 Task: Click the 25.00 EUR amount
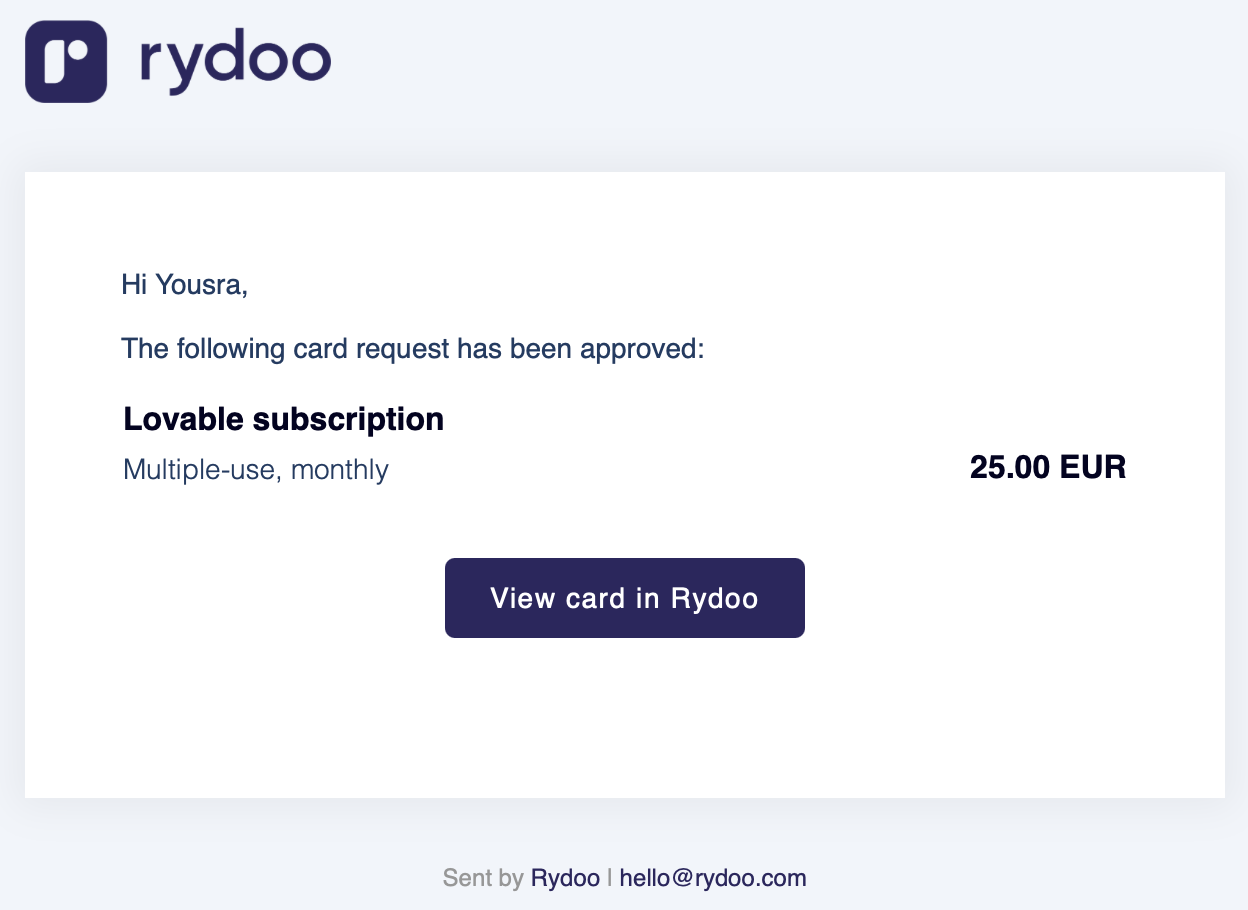[x=1047, y=467]
